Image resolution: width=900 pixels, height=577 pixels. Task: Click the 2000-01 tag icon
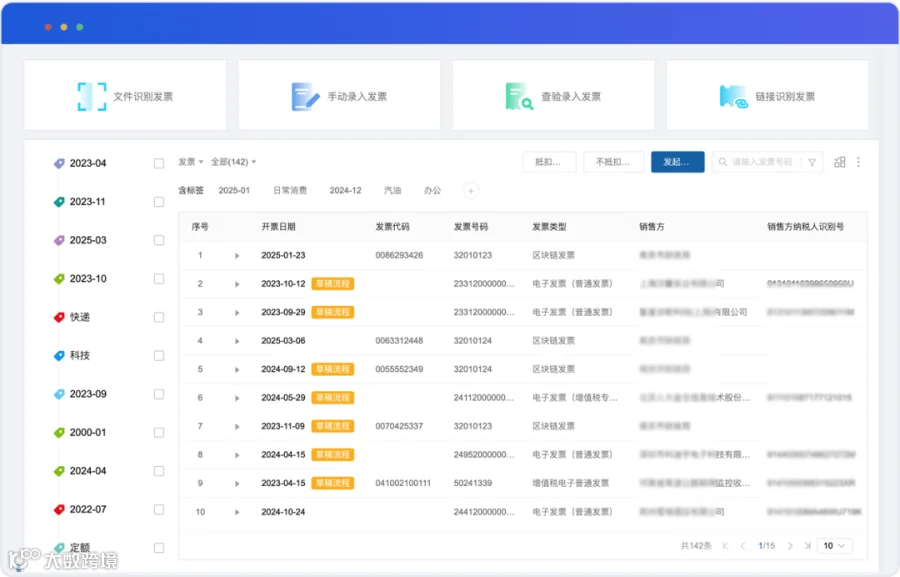click(59, 433)
